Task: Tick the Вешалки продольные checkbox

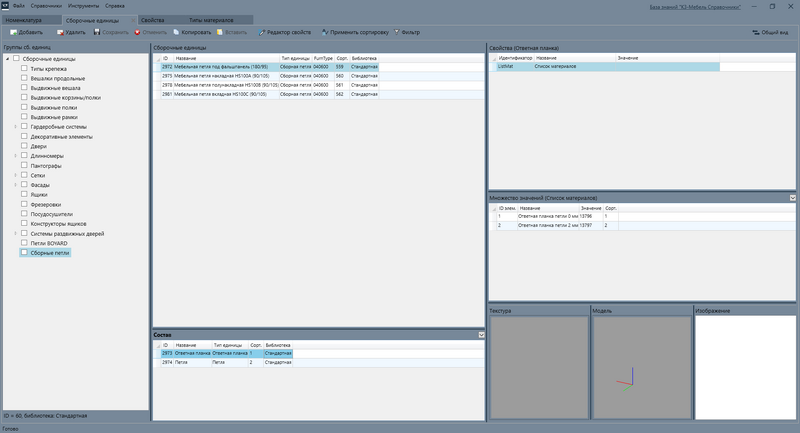Action: pos(24,78)
